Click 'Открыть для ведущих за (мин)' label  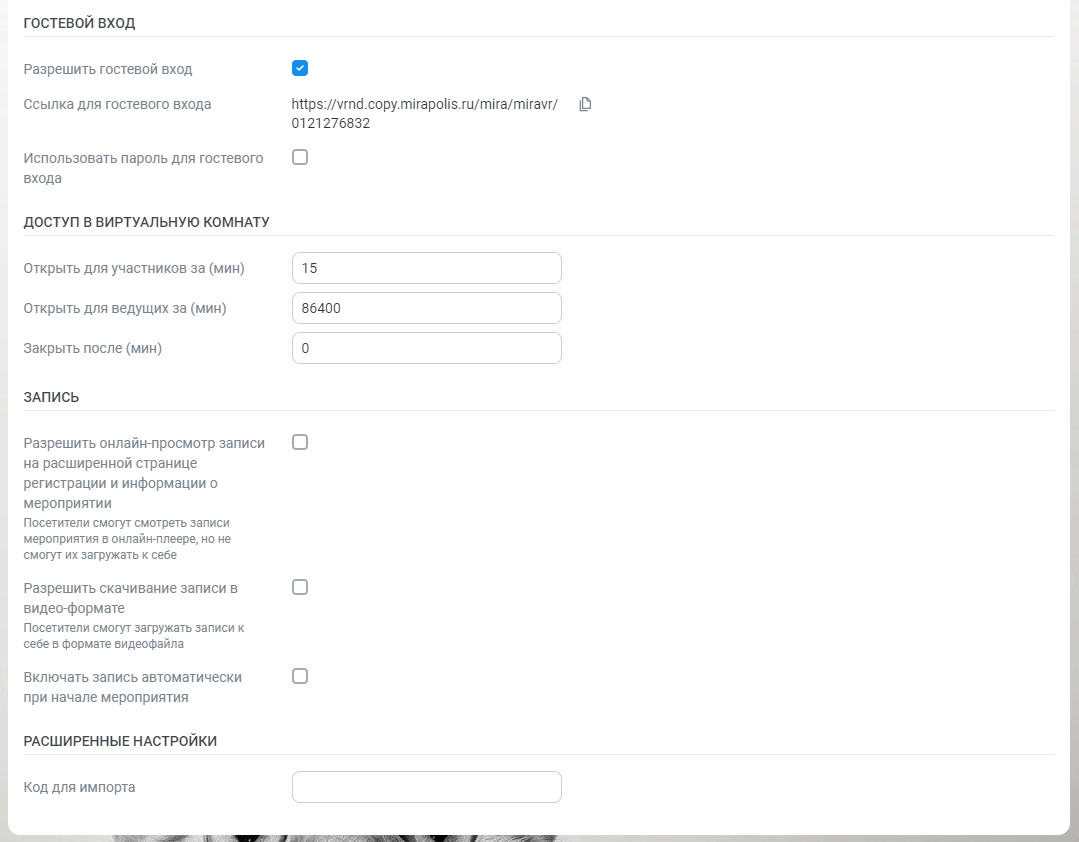(x=125, y=308)
